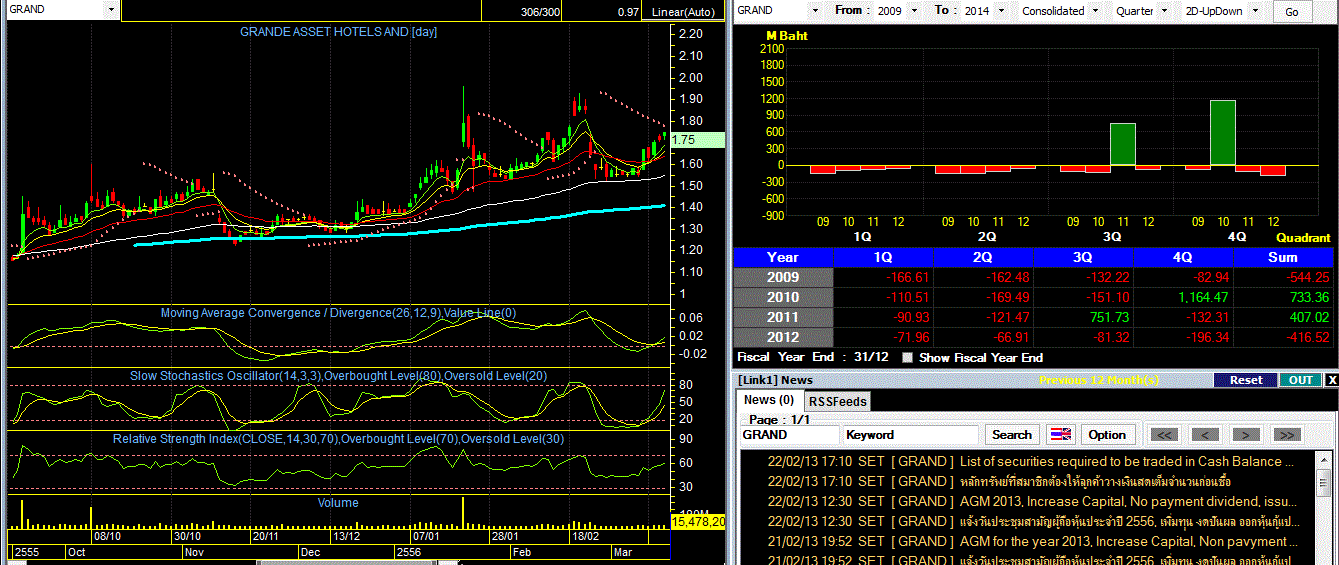This screenshot has height=565, width=1339.
Task: Select the 2012 year row header
Action: pos(783,337)
